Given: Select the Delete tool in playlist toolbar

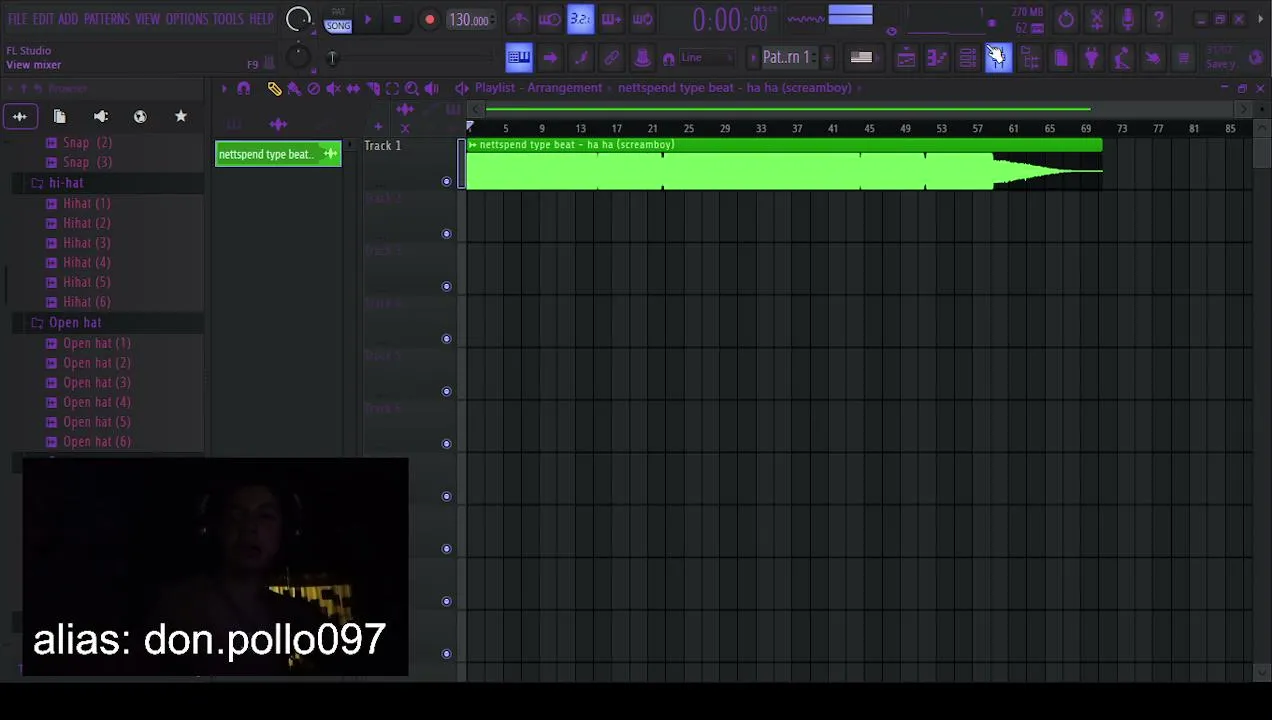Looking at the screenshot, I should (313, 88).
